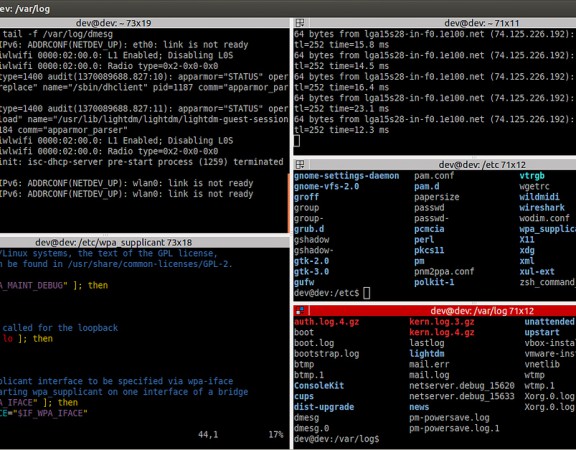Click 'bootstrap.log' in the /var/log listing
The image size is (576, 450).
tap(327, 354)
